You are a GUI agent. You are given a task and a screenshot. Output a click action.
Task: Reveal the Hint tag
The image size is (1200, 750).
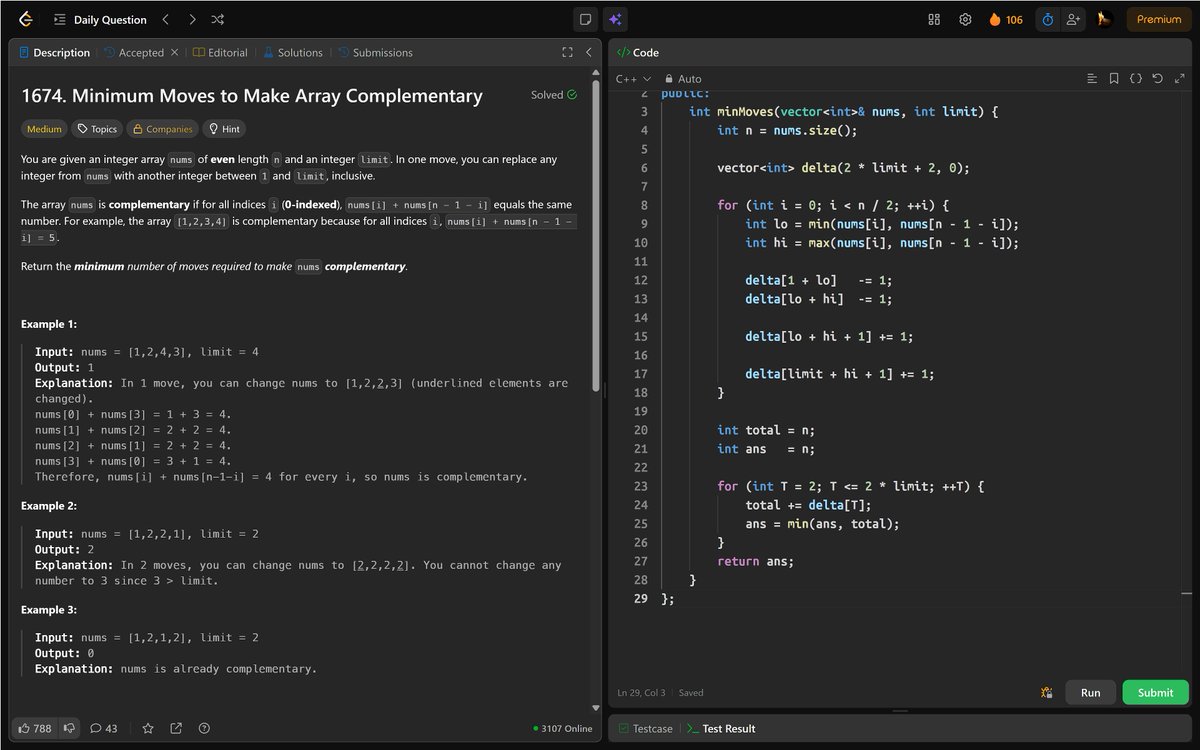(x=224, y=129)
